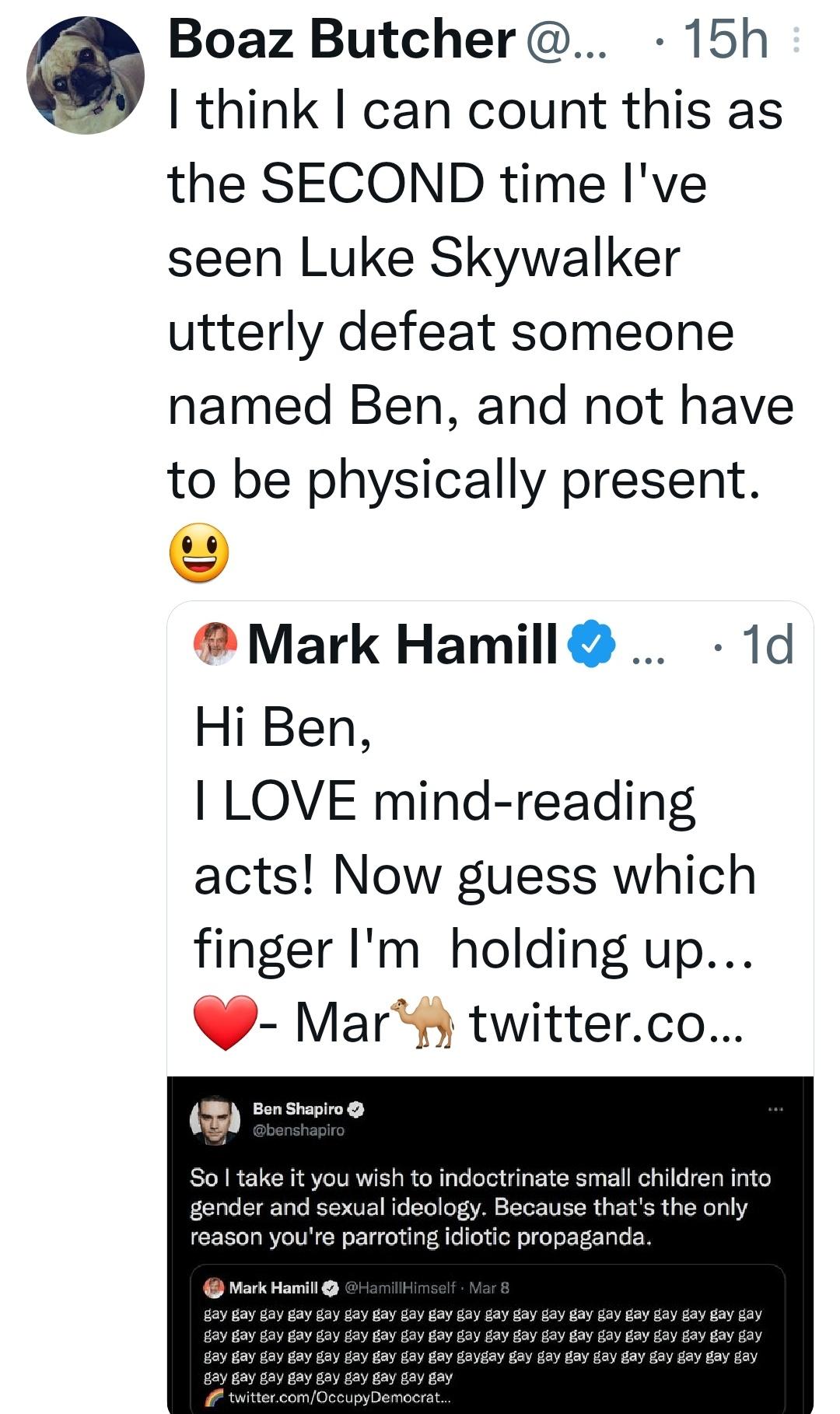Click the grinning smiley emoji
This screenshot has height=1414, width=840.
[199, 553]
